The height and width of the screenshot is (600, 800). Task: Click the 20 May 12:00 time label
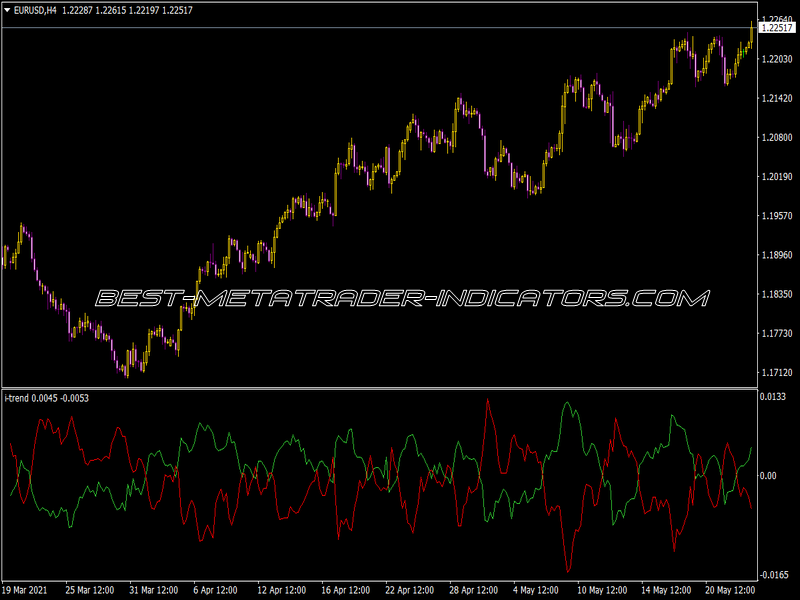point(730,590)
